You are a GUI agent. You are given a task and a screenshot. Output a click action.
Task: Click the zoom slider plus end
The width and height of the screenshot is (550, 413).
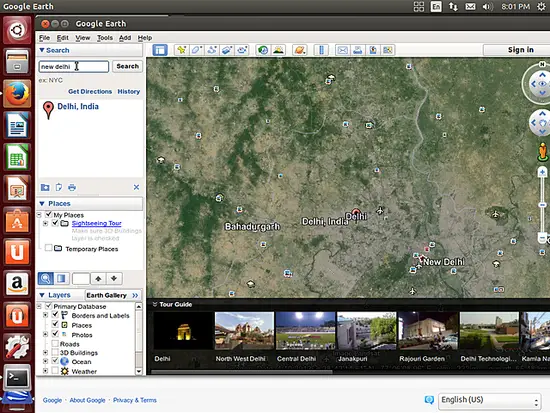[542, 172]
